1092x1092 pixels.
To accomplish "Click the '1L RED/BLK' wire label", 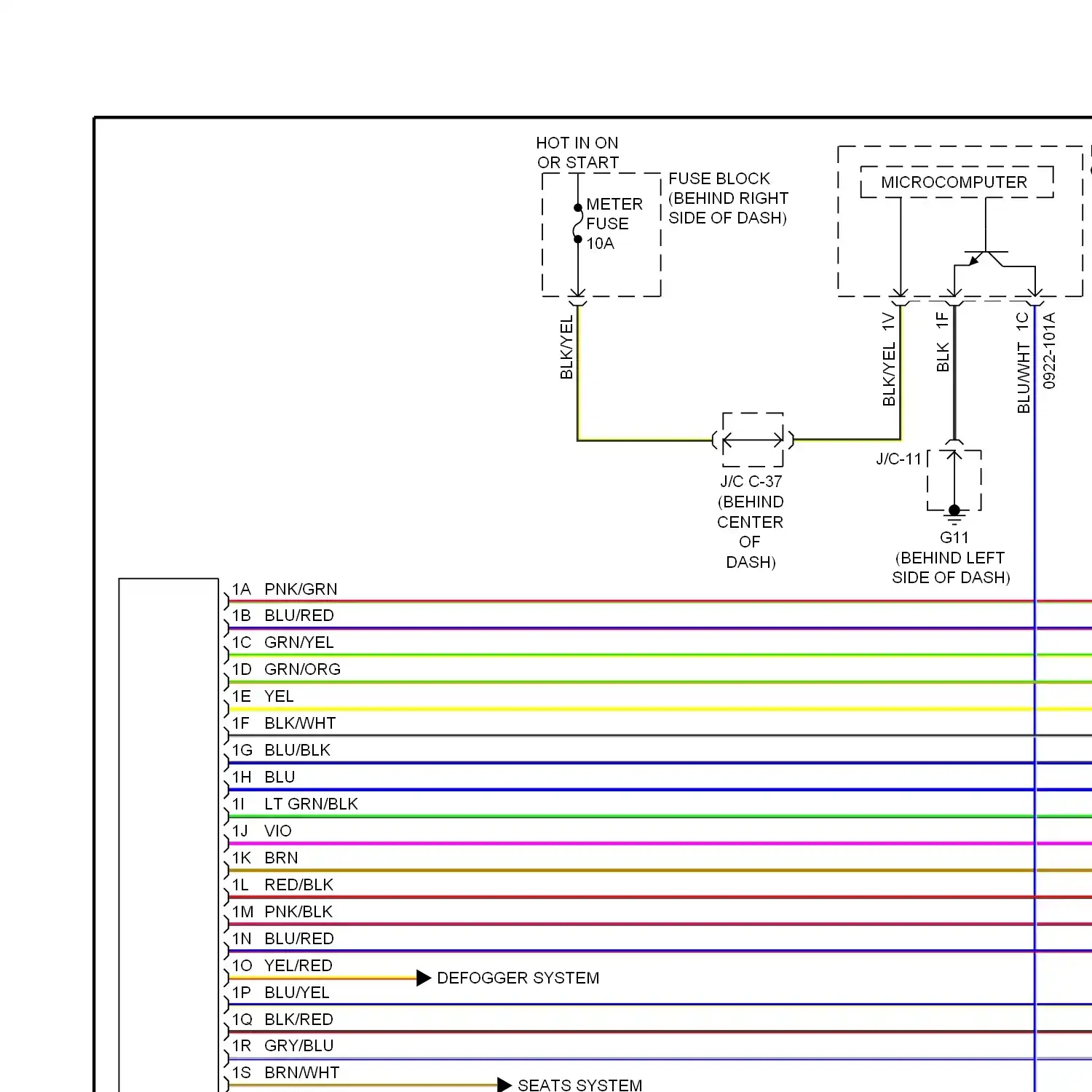I will click(x=282, y=885).
